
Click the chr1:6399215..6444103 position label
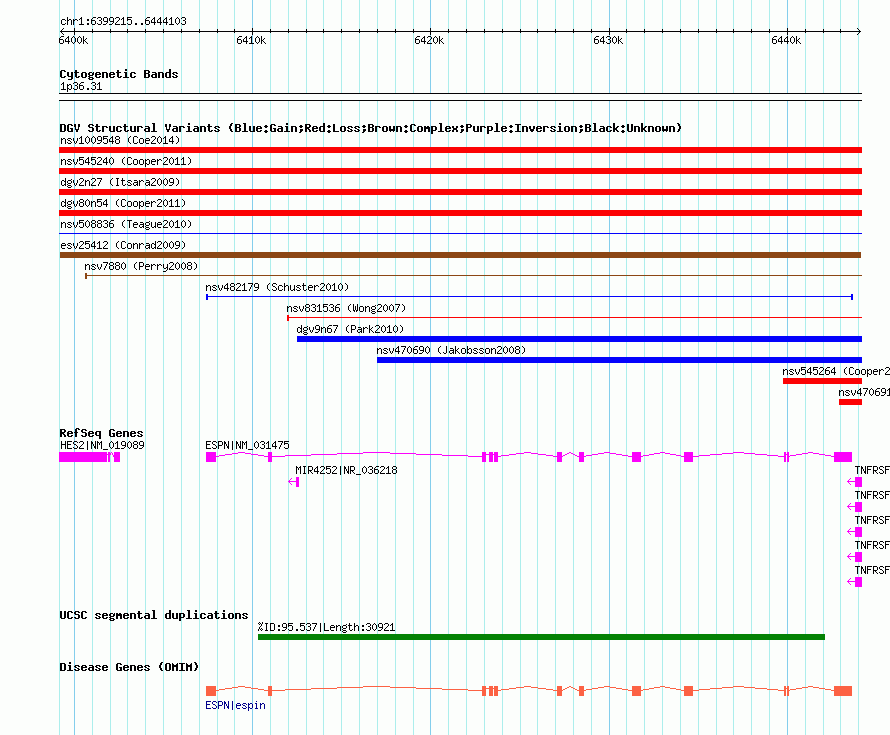(123, 21)
